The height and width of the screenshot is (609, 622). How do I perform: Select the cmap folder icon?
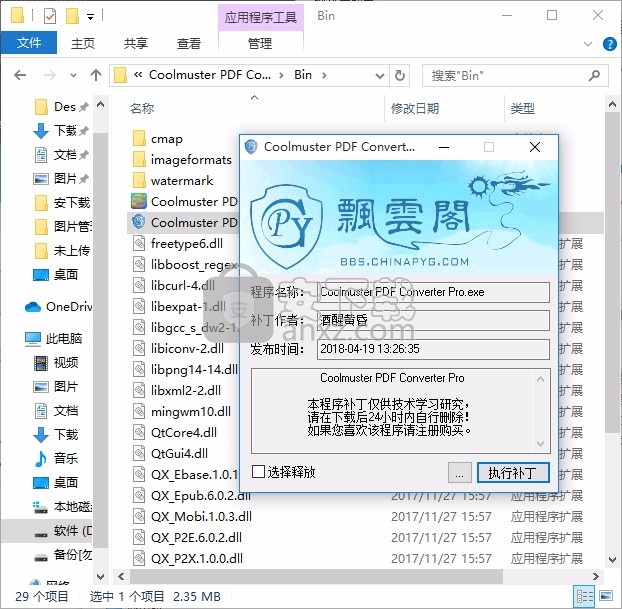(x=138, y=139)
